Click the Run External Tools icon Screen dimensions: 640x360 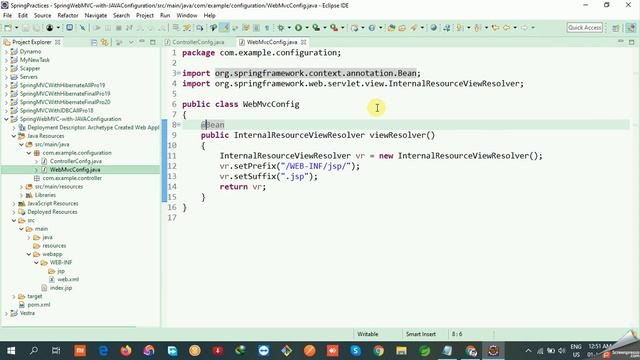click(334, 28)
